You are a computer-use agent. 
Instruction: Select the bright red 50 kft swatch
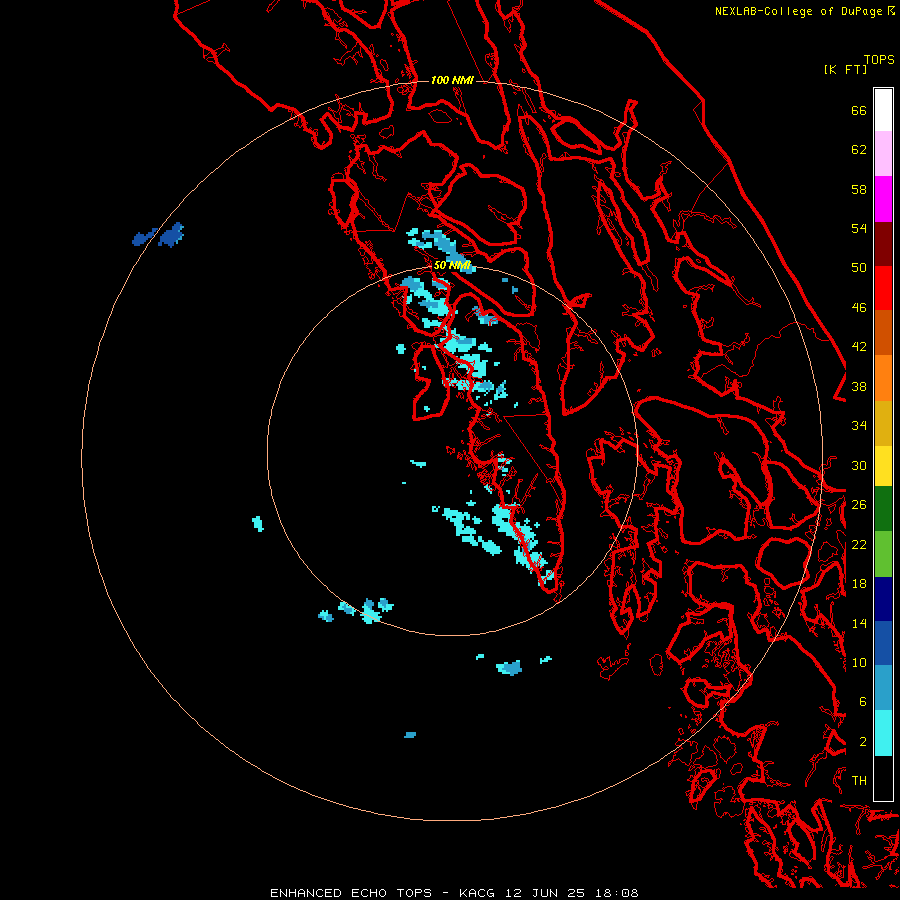[x=883, y=288]
